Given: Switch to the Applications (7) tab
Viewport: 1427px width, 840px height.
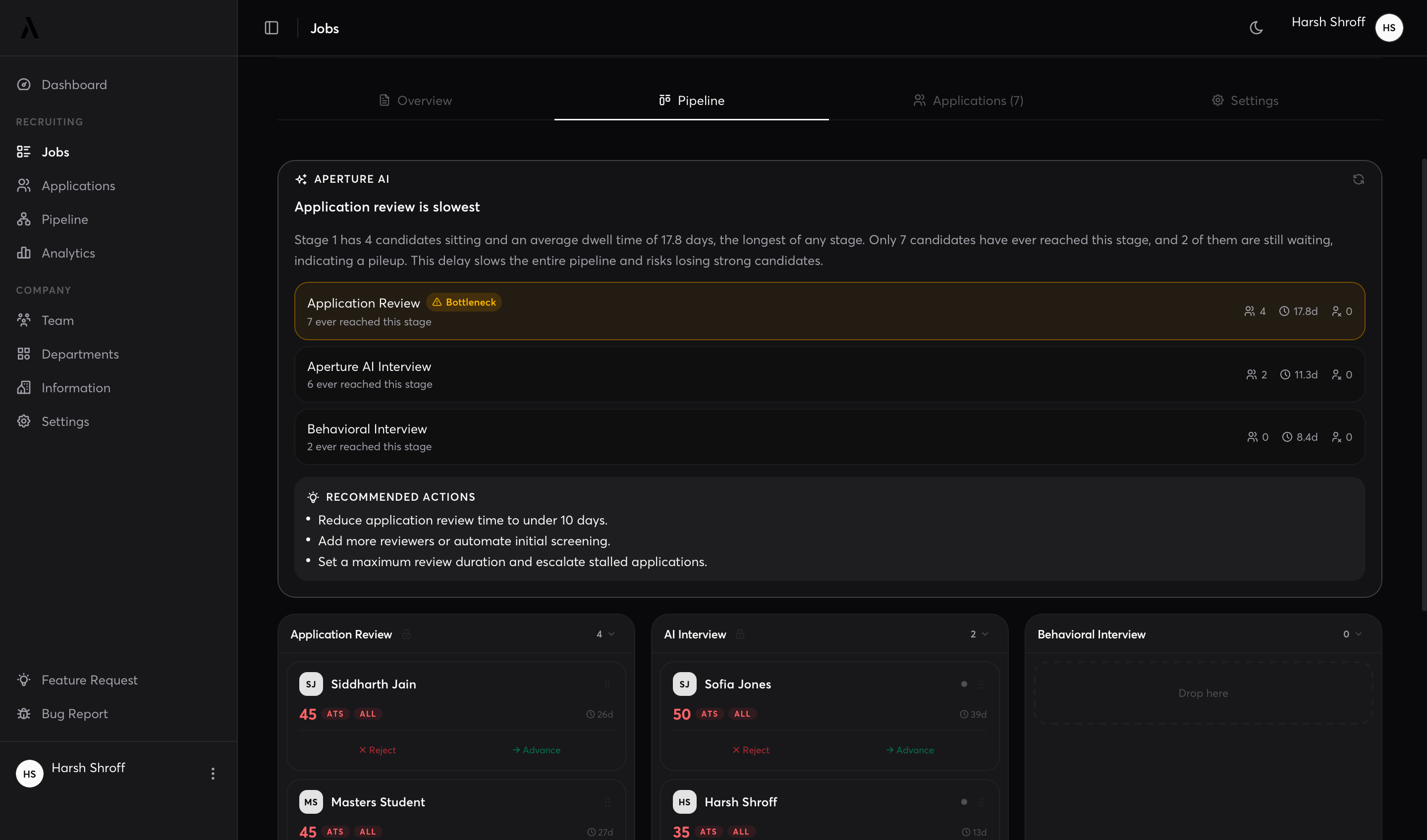Looking at the screenshot, I should 968,100.
